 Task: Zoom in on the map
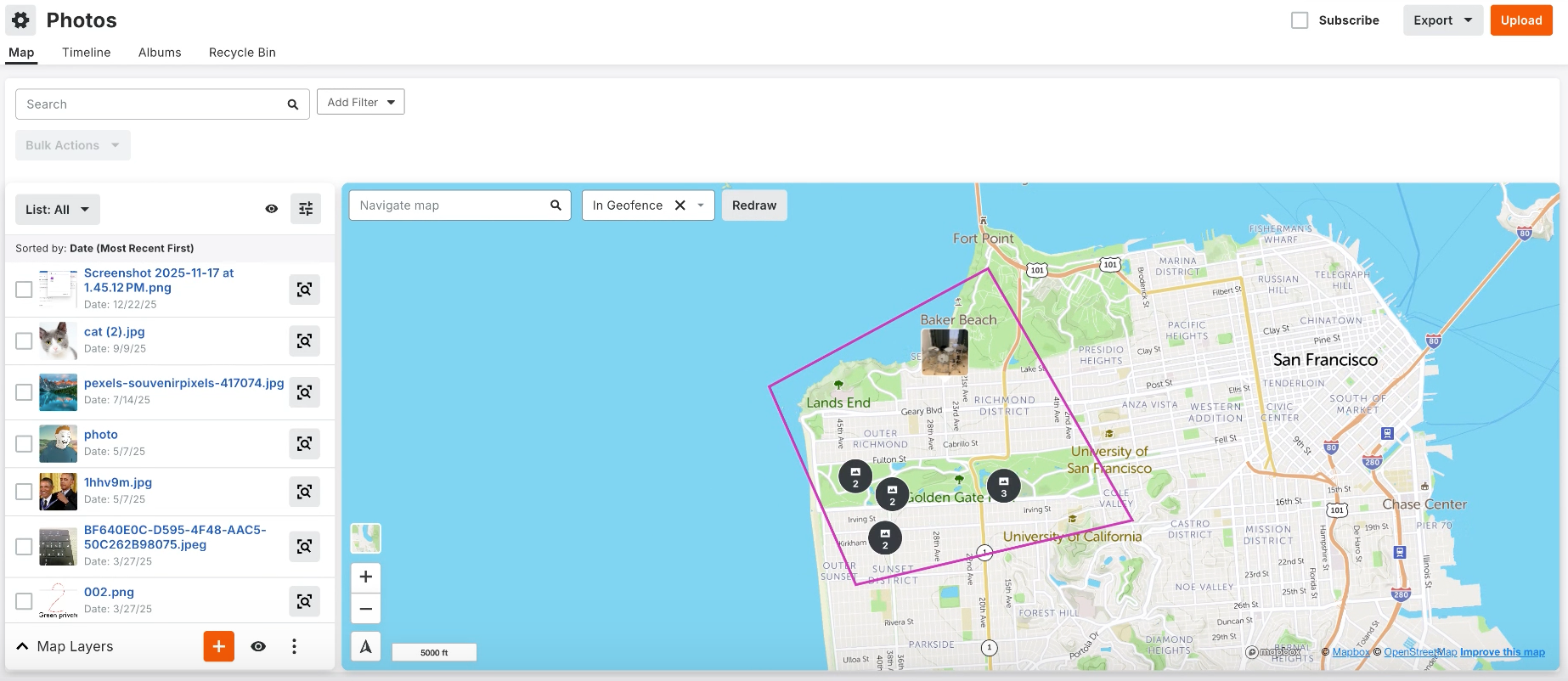[x=366, y=577]
